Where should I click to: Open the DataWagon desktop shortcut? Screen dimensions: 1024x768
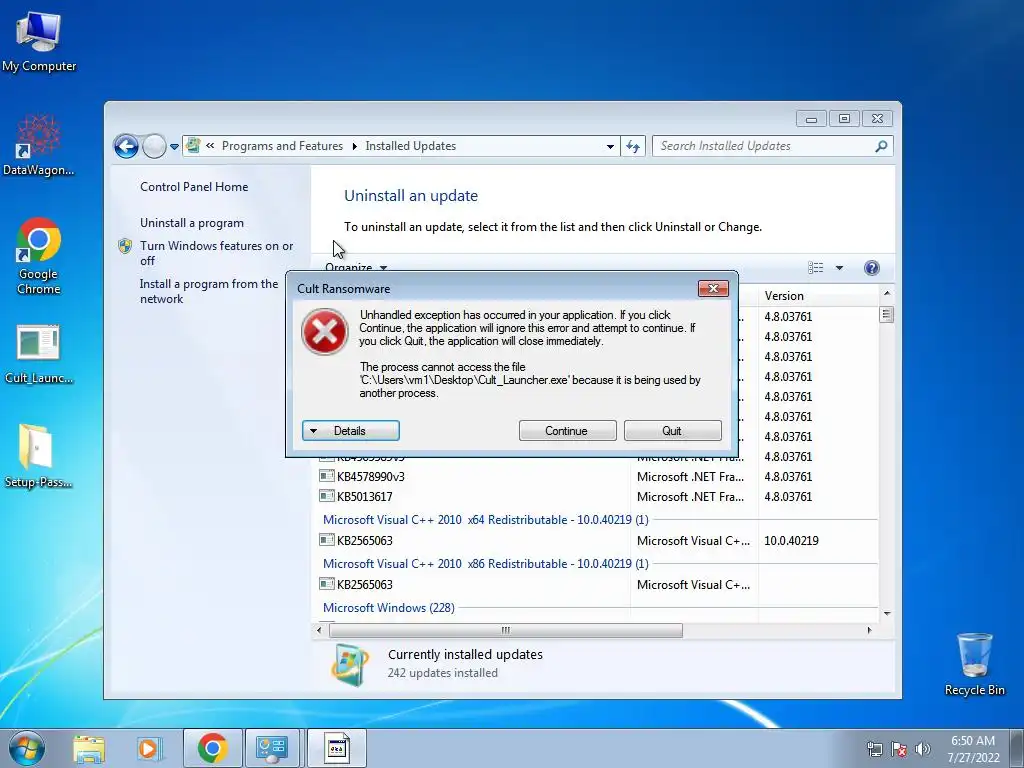coord(39,145)
